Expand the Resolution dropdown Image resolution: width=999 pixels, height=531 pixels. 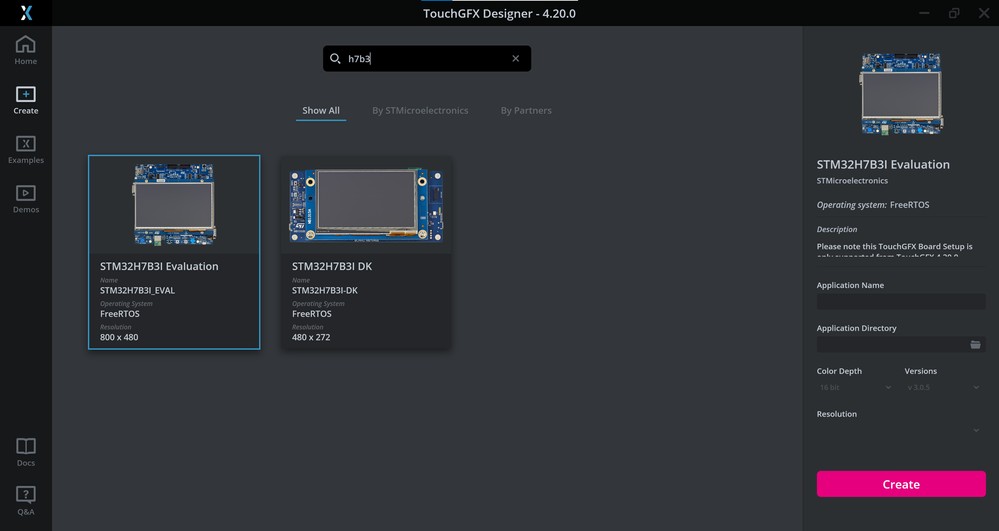pyautogui.click(x=900, y=430)
